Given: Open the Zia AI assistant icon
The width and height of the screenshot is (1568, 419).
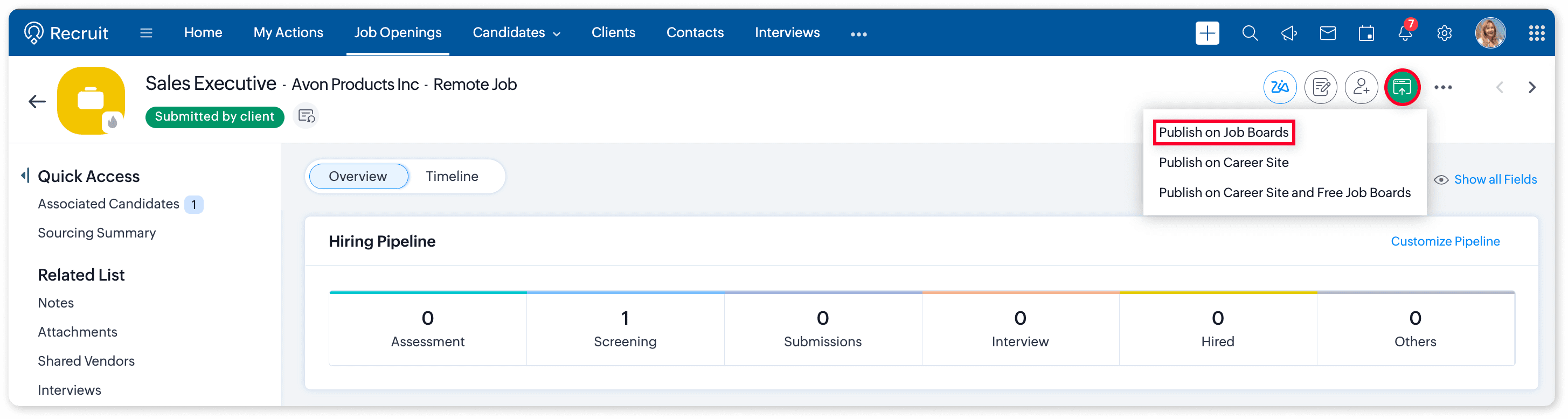Looking at the screenshot, I should click(1280, 88).
